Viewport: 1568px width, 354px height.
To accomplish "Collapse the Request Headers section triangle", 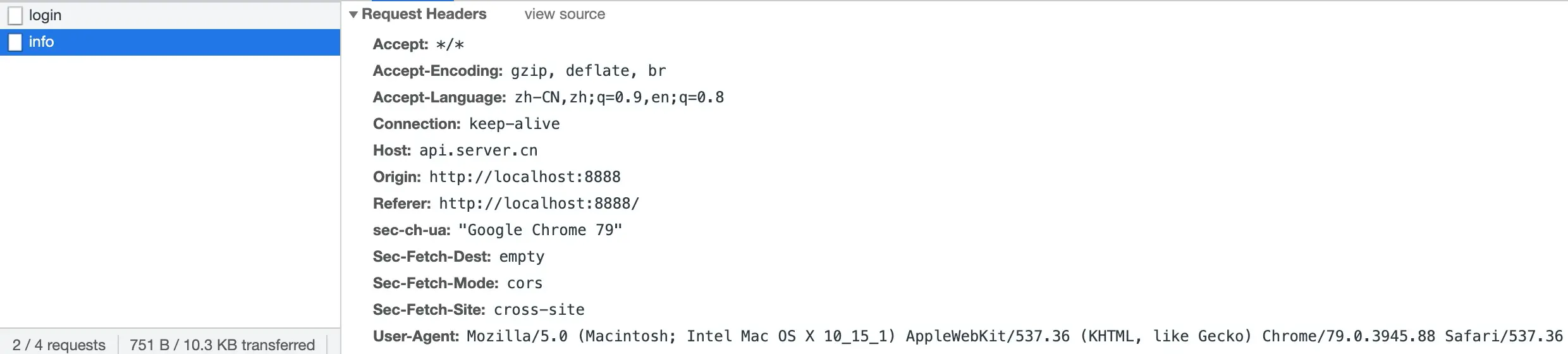I will (x=353, y=15).
